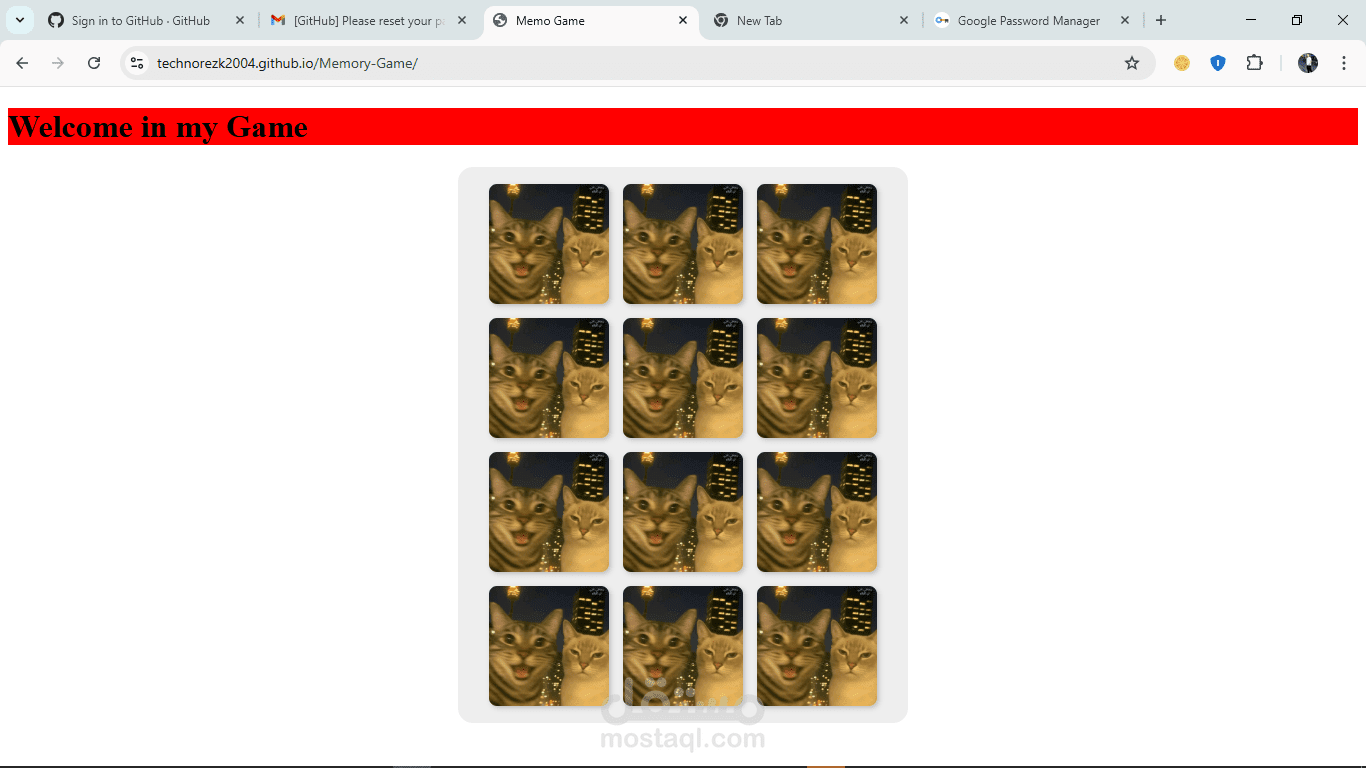Click the blue shield extension icon

pyautogui.click(x=1218, y=62)
